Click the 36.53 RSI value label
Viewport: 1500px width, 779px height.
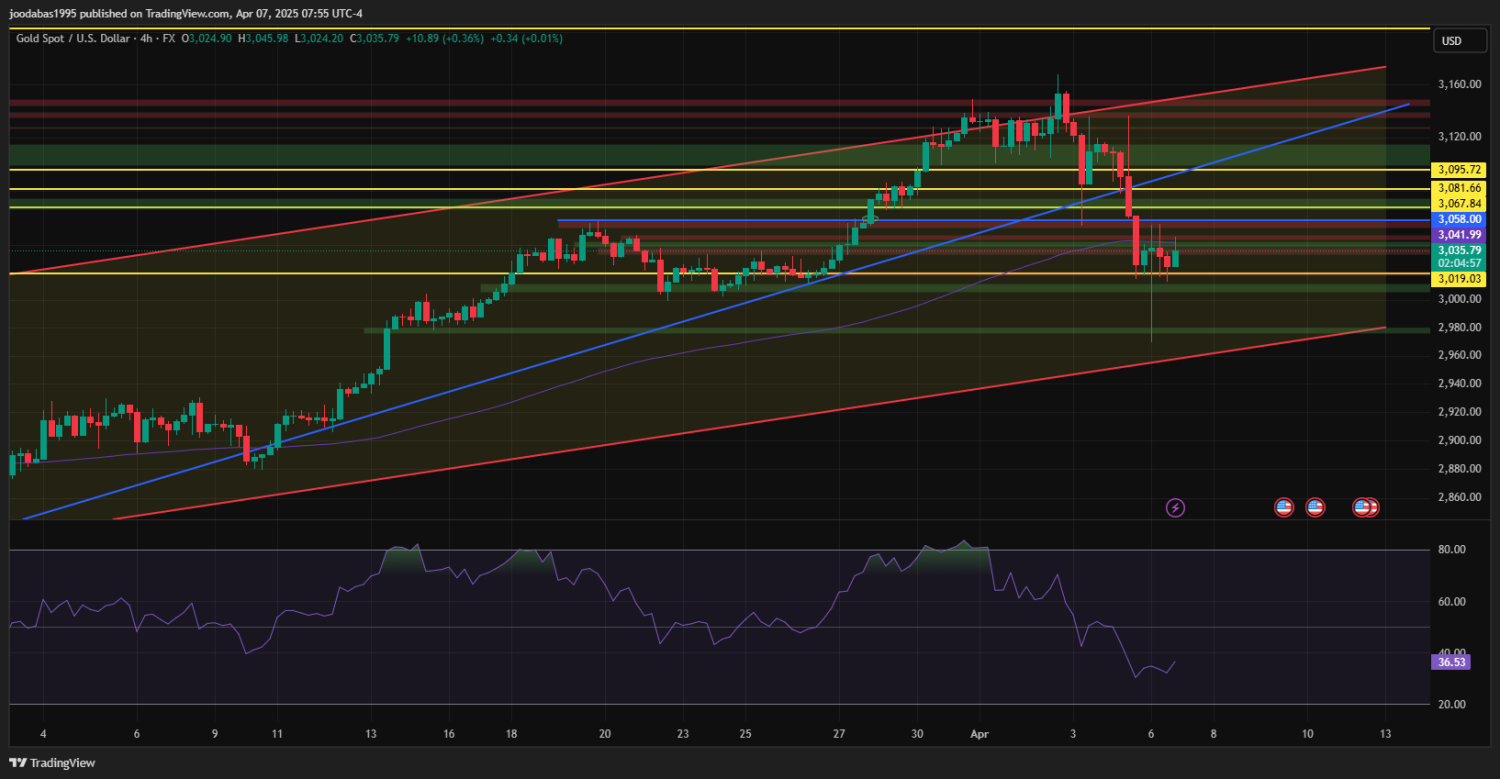tap(1452, 662)
